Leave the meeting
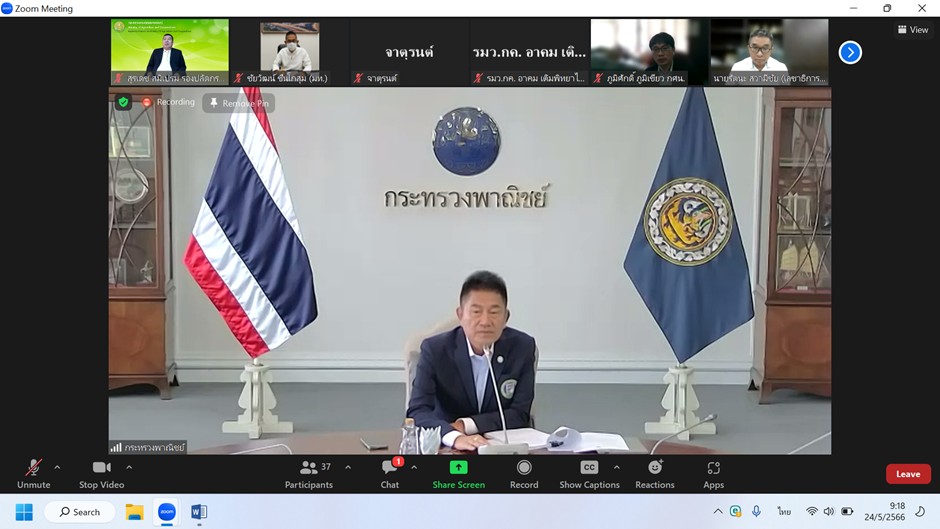 (x=908, y=474)
